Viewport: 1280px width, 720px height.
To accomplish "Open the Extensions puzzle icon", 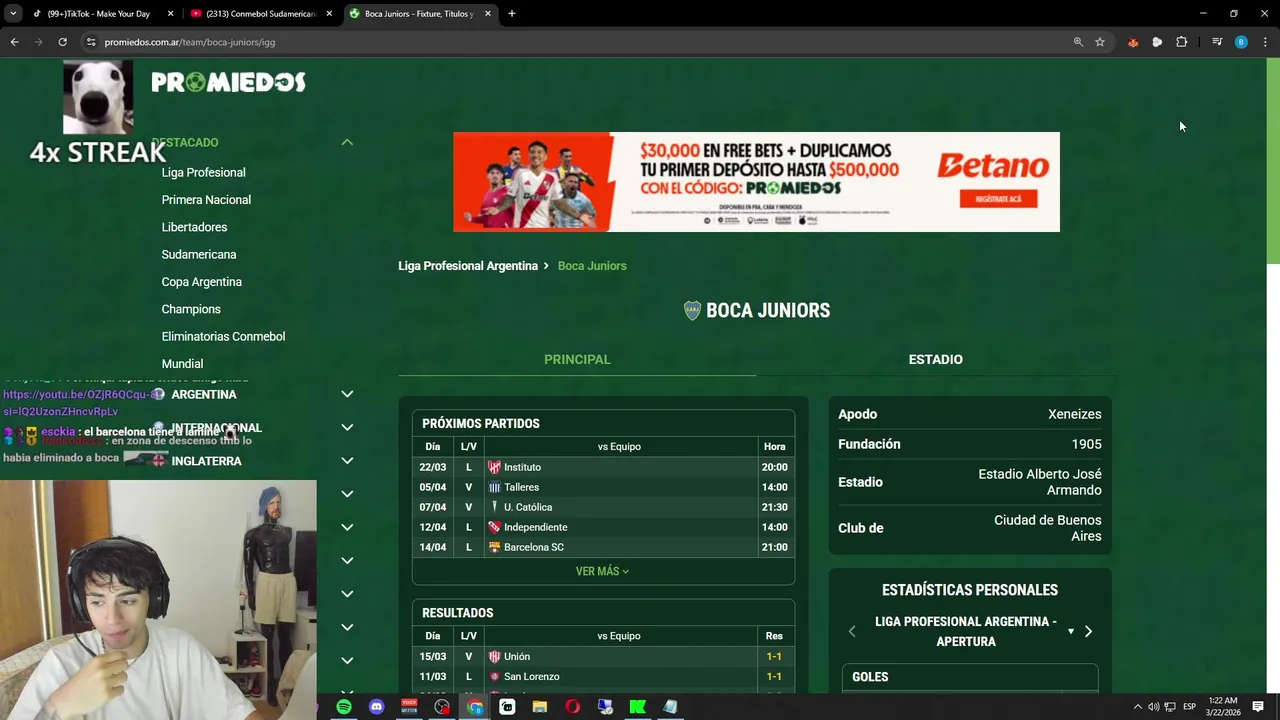I will point(1182,42).
